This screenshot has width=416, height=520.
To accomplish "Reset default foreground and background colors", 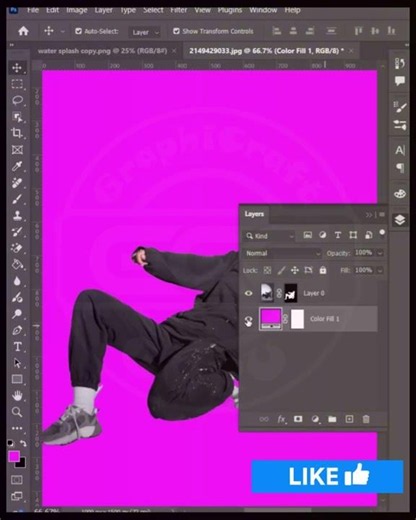I will click(11, 443).
